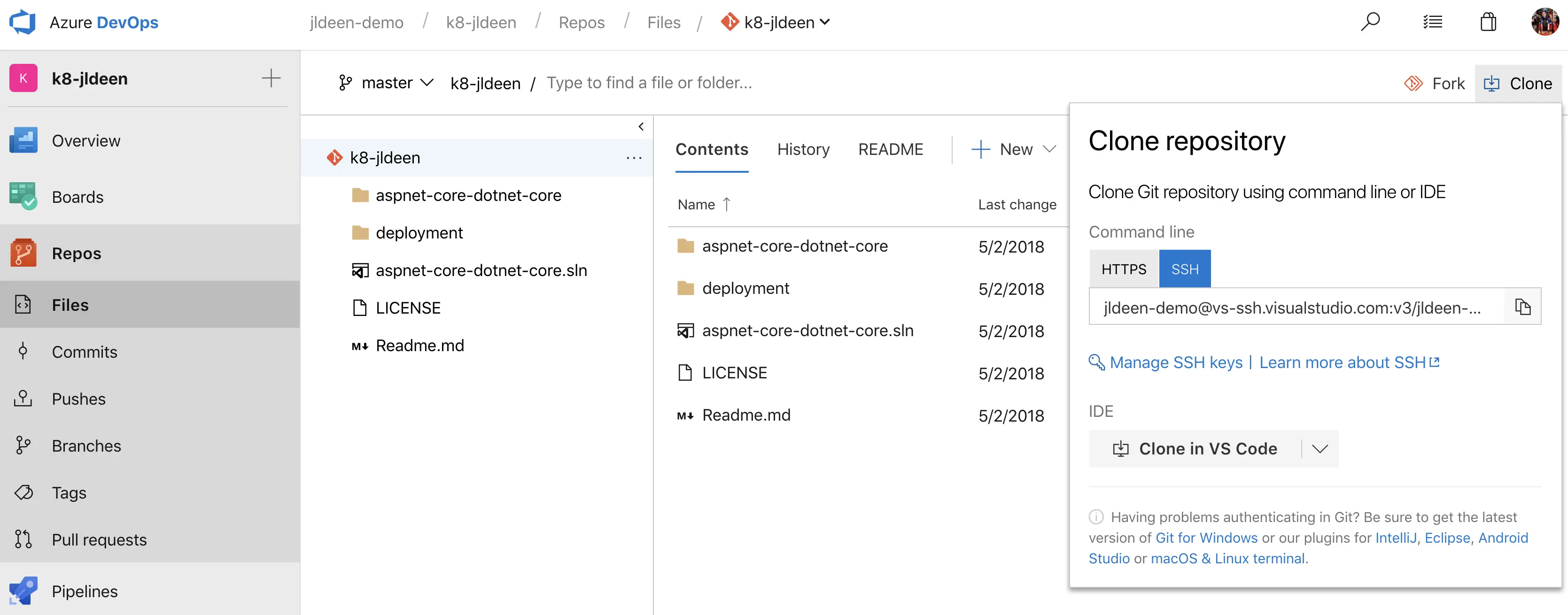Click the plus icon next to k8-jldeen project
1568x615 pixels.
(271, 78)
